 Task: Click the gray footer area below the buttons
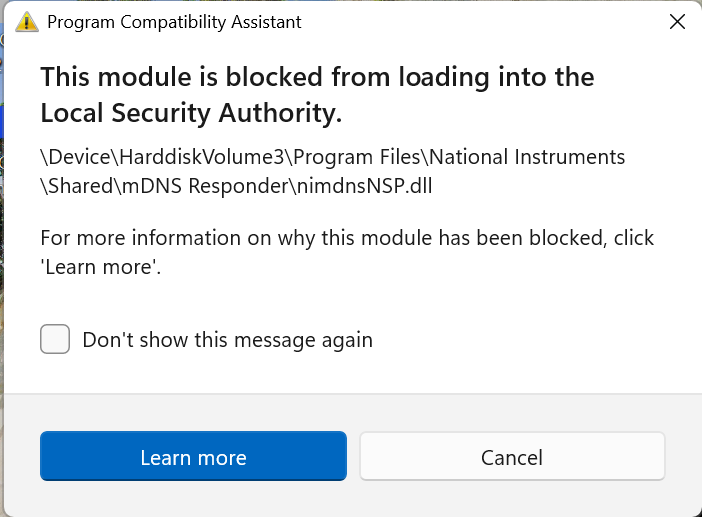coord(350,500)
